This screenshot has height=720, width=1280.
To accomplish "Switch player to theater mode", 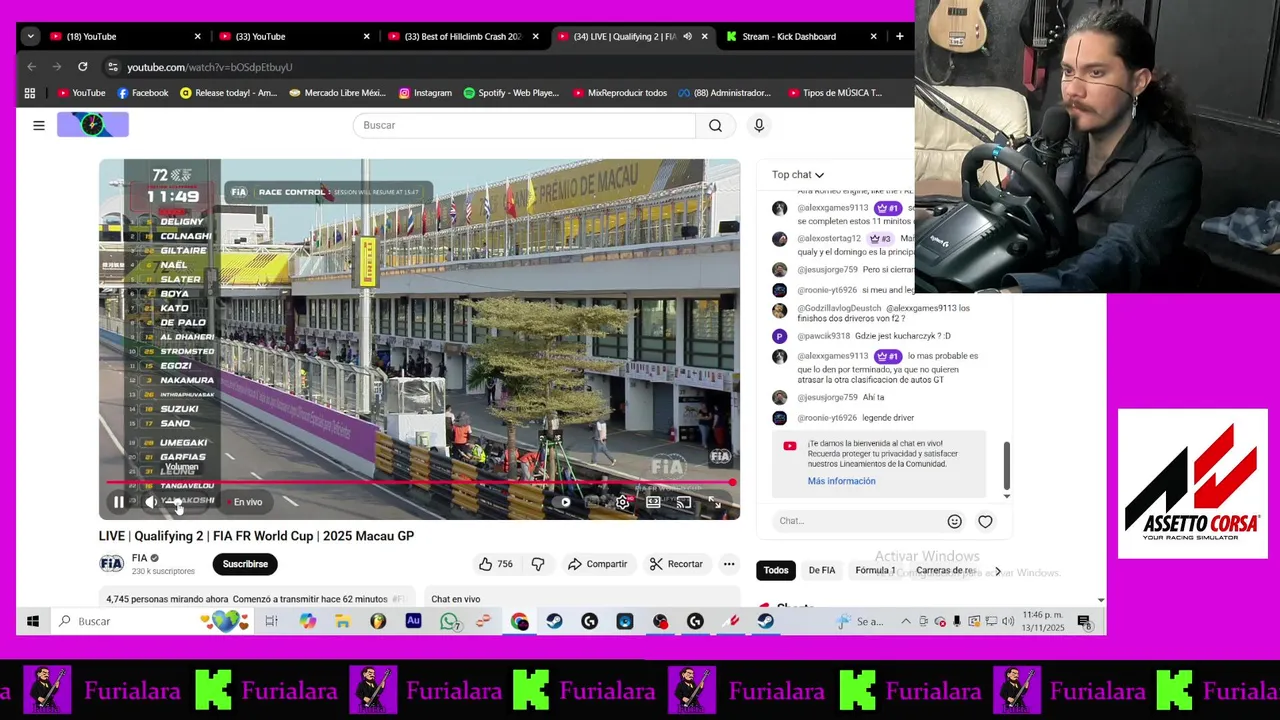I will click(653, 502).
